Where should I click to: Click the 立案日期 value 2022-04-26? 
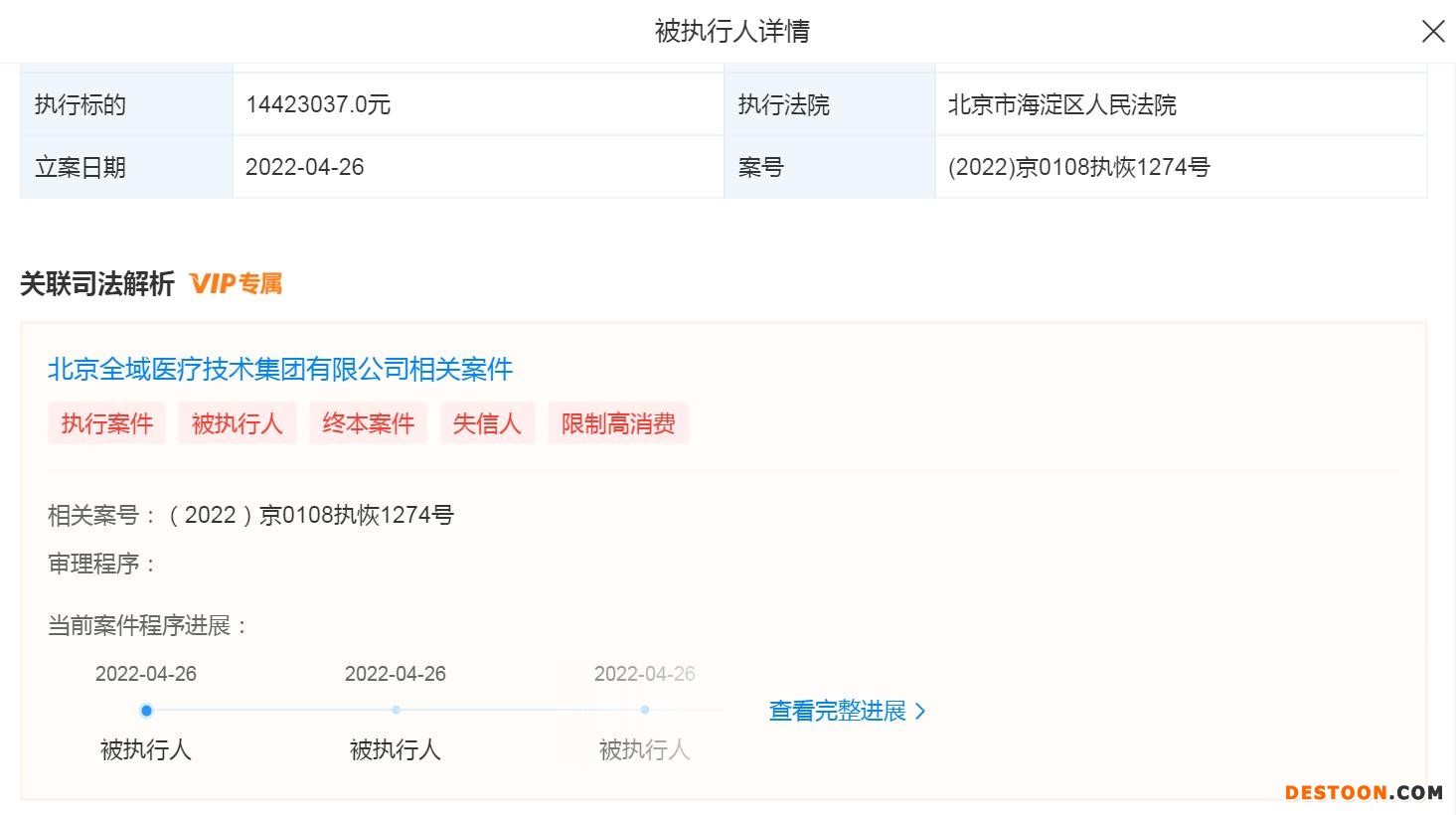(x=305, y=167)
